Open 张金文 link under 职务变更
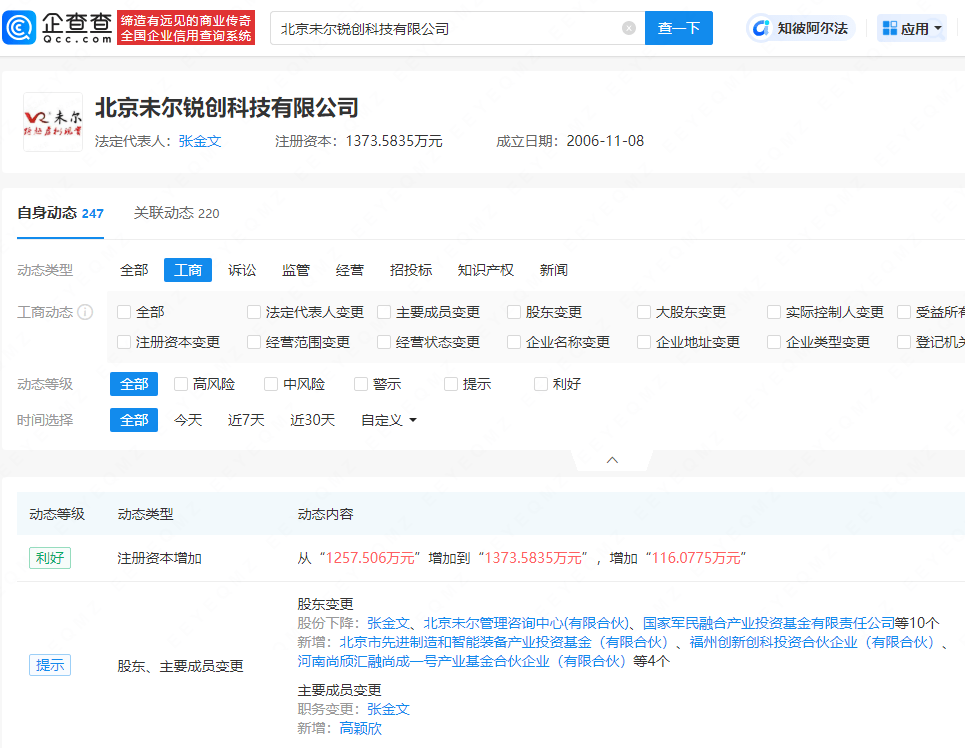This screenshot has width=965, height=748. pos(388,709)
